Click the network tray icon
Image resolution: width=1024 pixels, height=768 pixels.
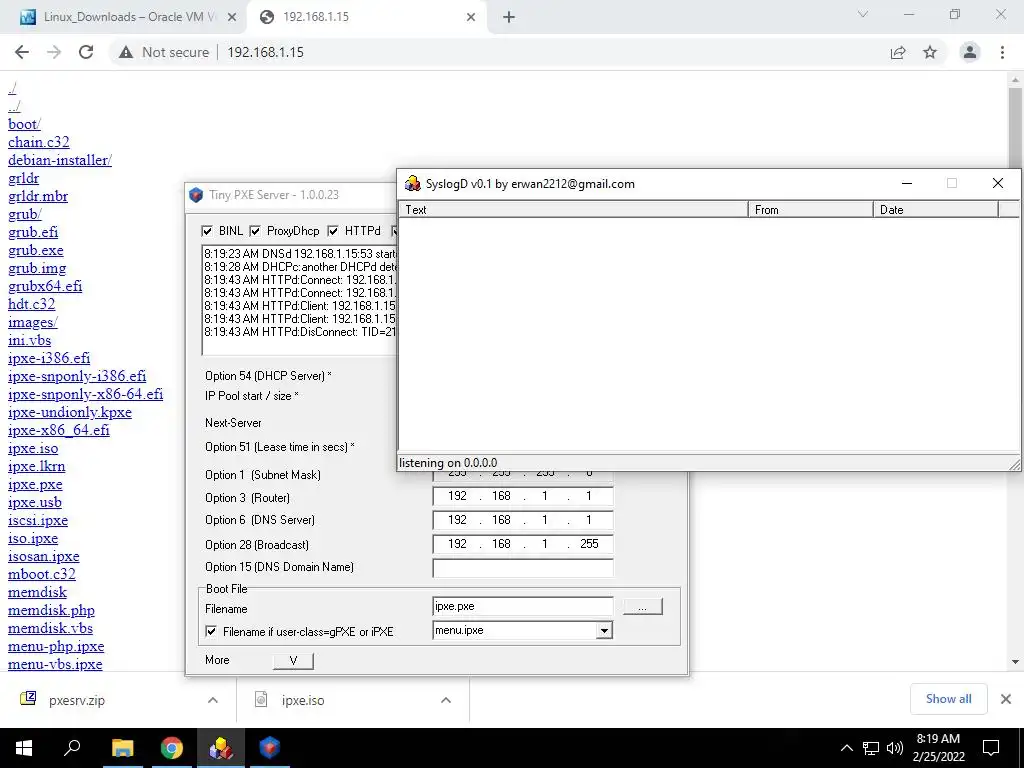871,748
